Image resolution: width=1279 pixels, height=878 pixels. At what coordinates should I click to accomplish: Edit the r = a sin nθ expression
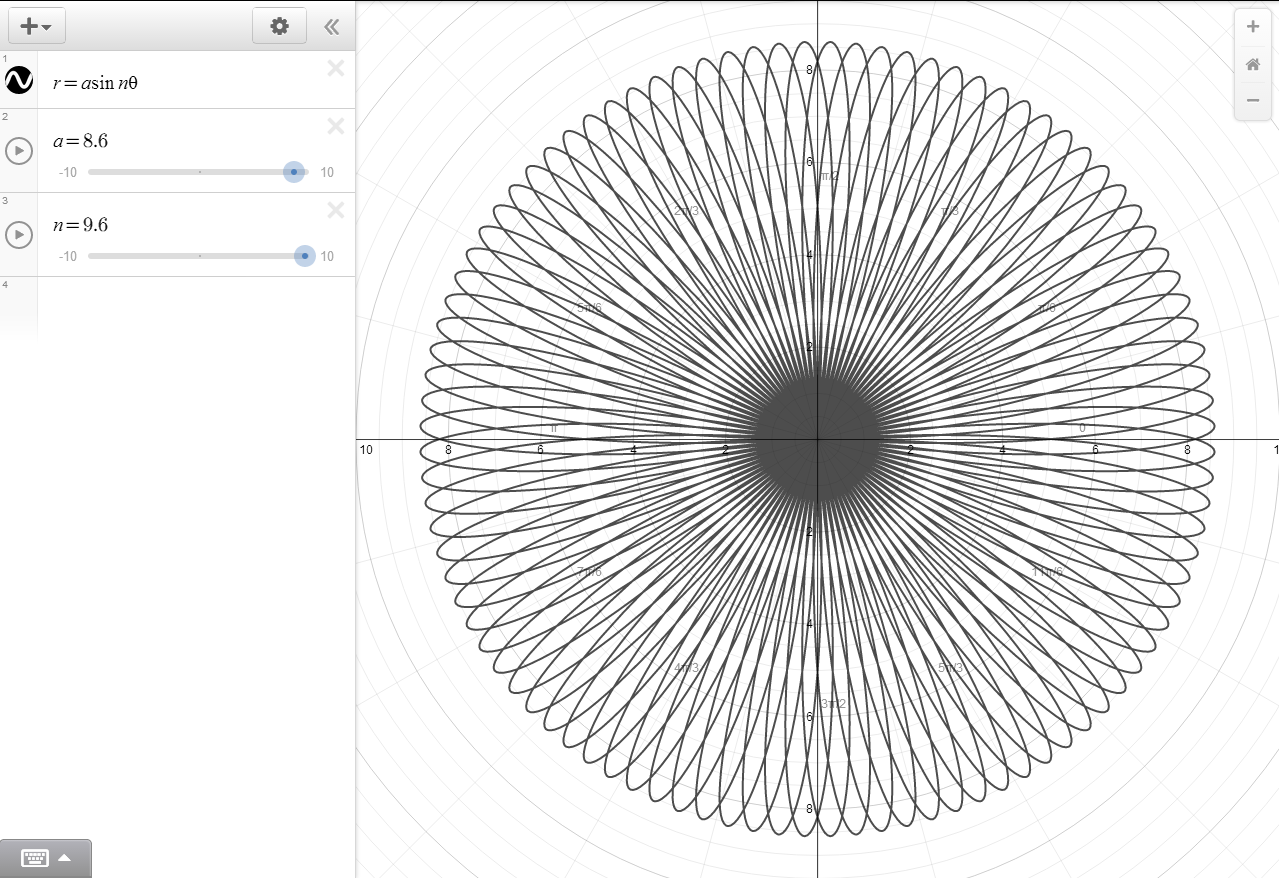coord(96,83)
